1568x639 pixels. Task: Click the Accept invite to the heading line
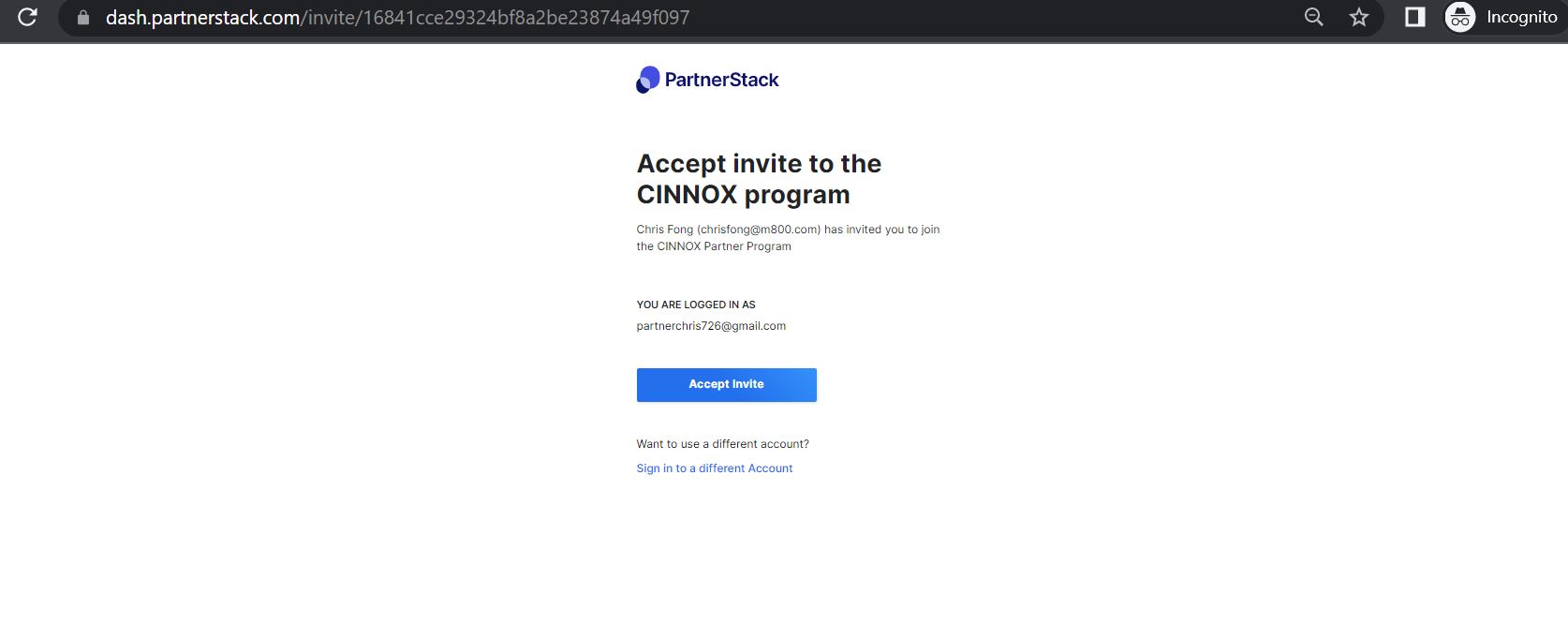(x=759, y=164)
